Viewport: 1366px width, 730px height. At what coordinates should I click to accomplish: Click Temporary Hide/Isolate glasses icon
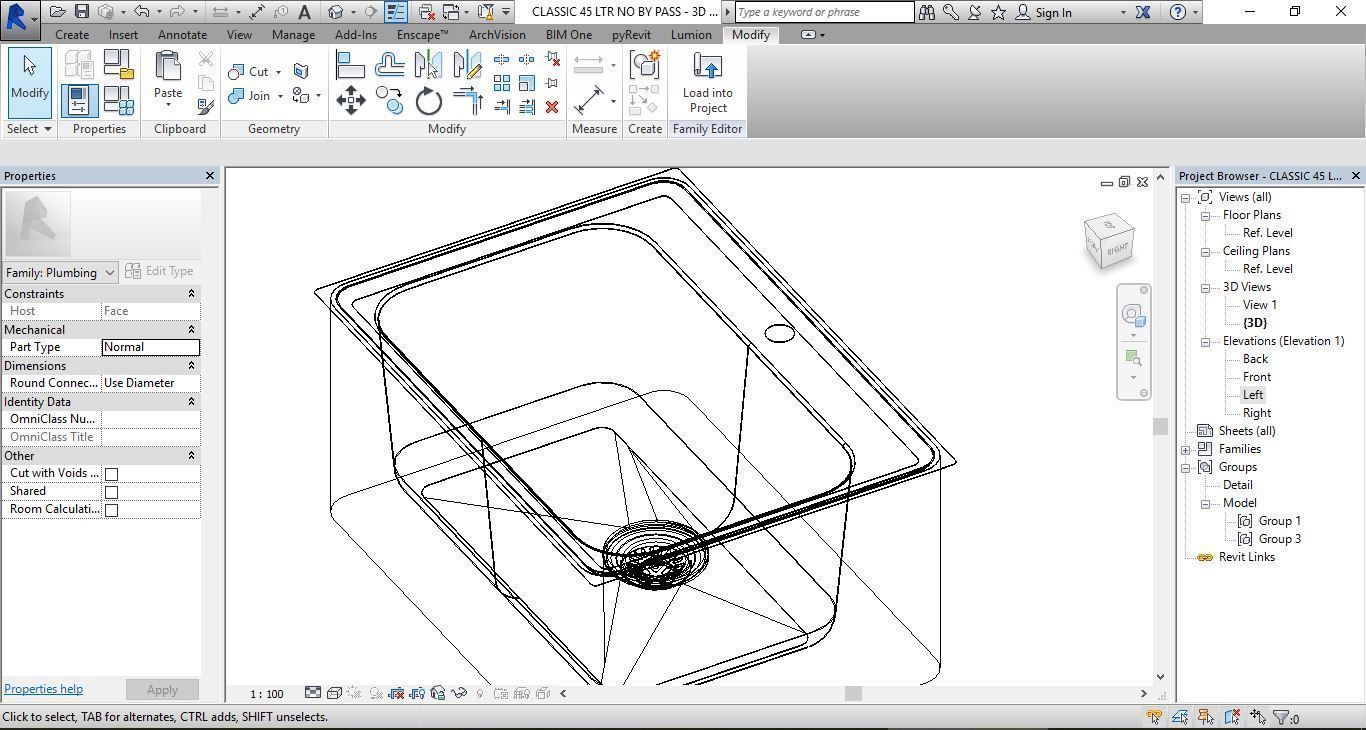pos(459,693)
